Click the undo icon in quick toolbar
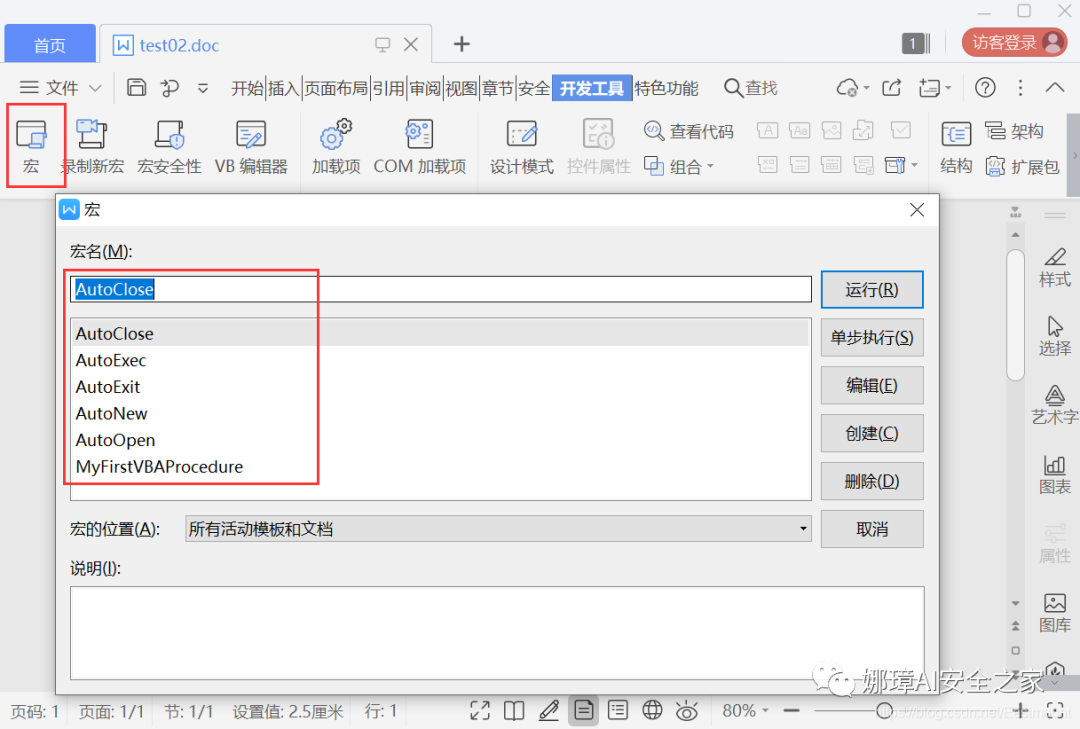This screenshot has height=729, width=1080. pos(169,88)
